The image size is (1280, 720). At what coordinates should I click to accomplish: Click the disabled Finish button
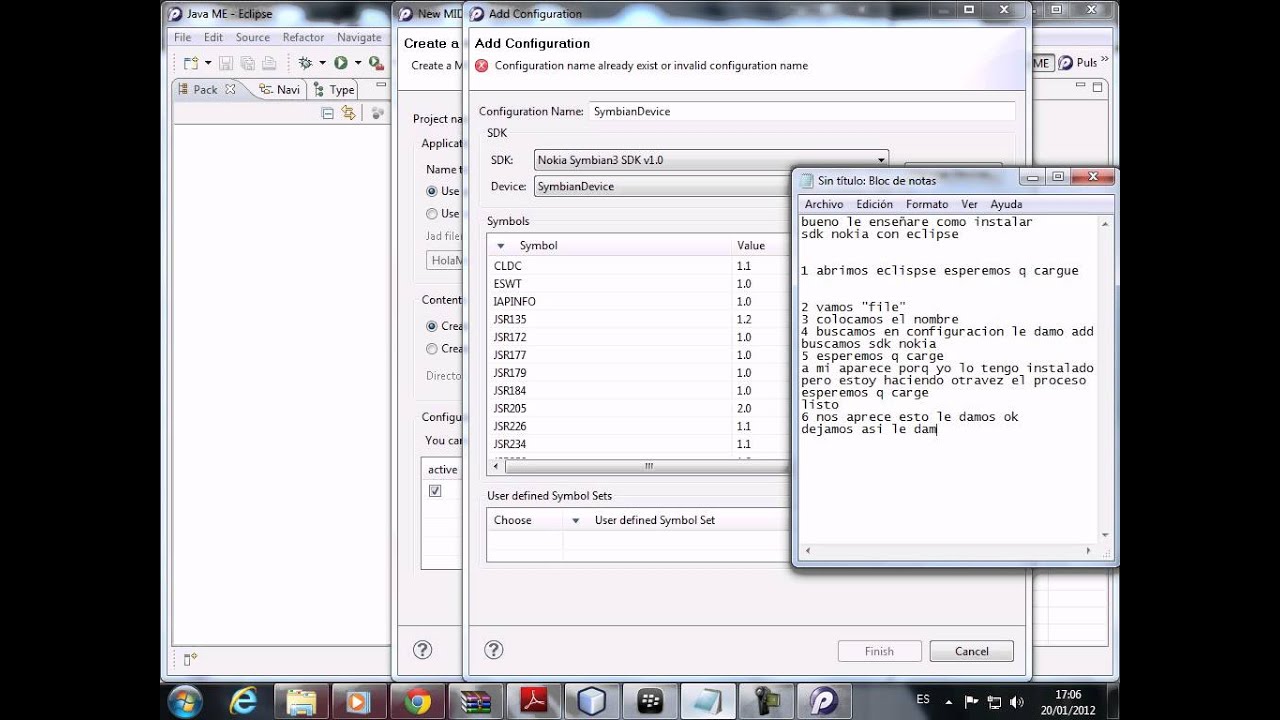(879, 651)
